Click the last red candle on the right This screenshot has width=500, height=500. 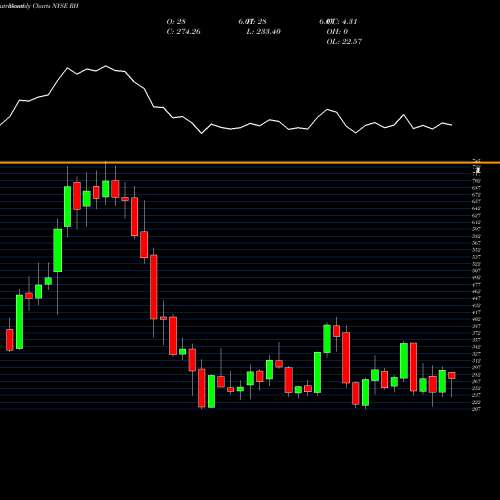point(452,376)
